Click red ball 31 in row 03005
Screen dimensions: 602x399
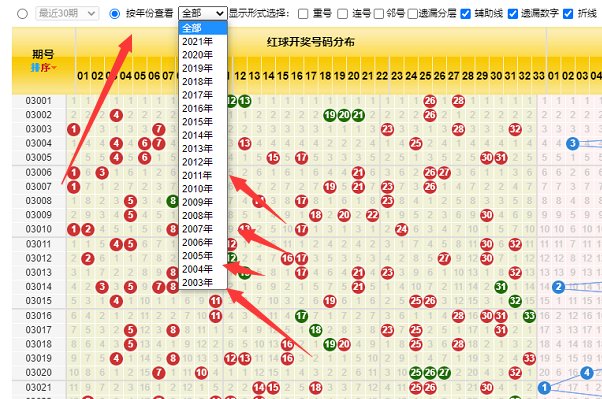point(501,158)
